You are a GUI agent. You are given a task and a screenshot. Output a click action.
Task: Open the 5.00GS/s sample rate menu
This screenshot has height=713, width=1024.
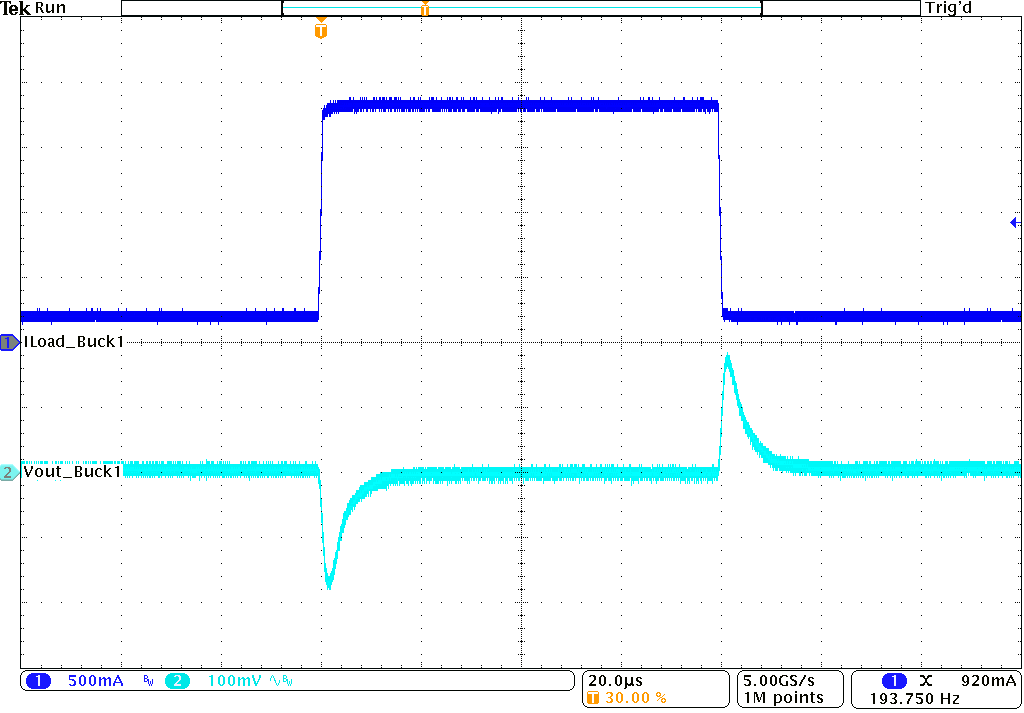(777, 679)
